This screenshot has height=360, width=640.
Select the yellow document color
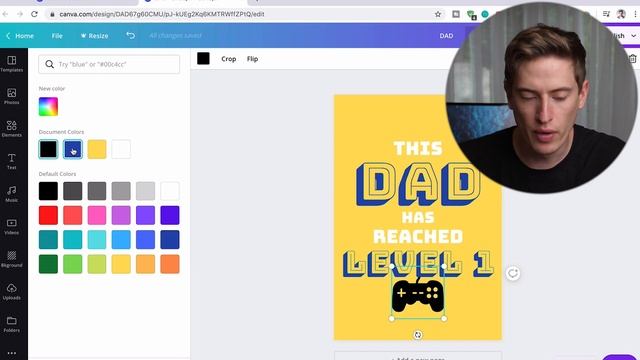[x=97, y=149]
